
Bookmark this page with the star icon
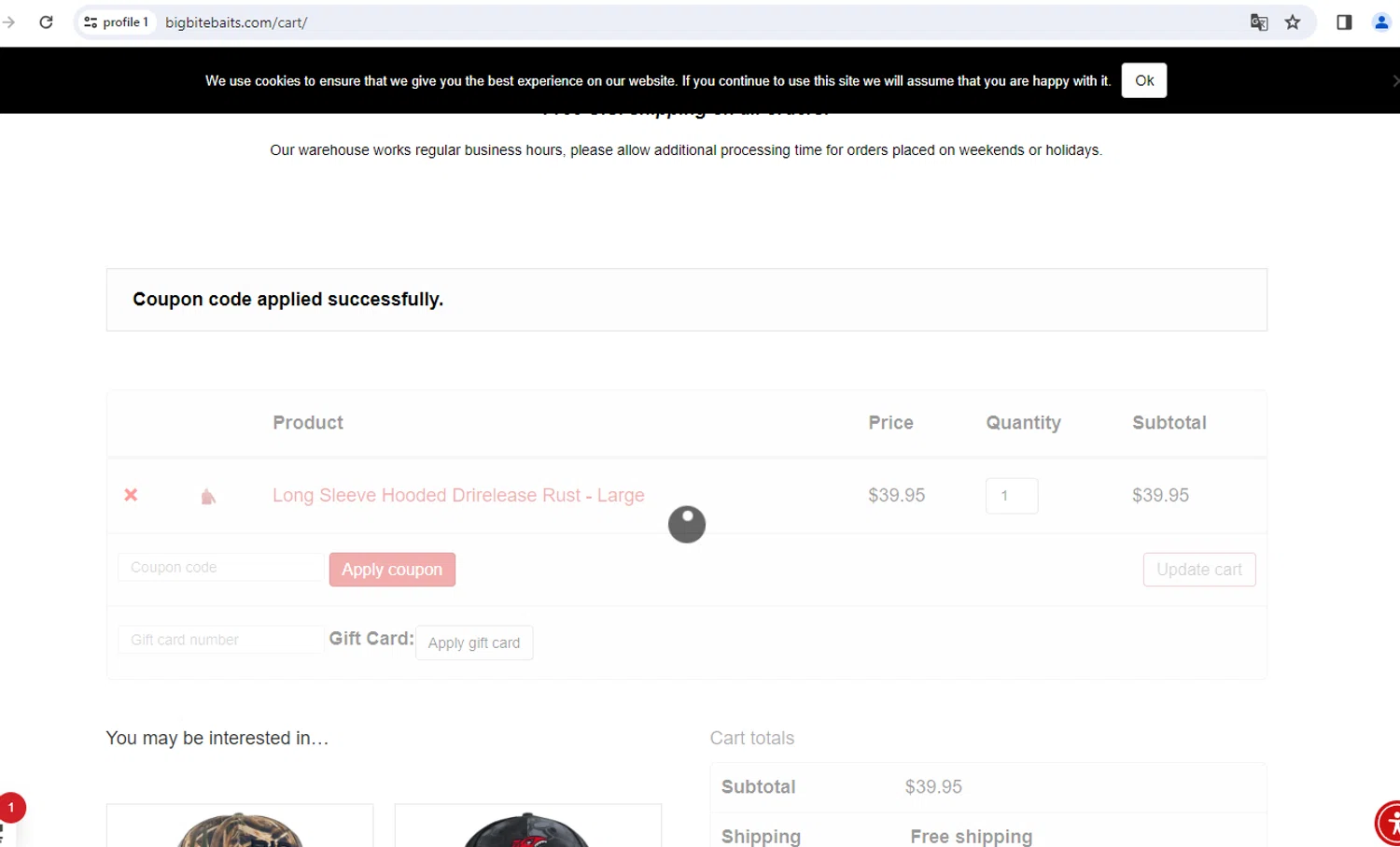[x=1293, y=22]
